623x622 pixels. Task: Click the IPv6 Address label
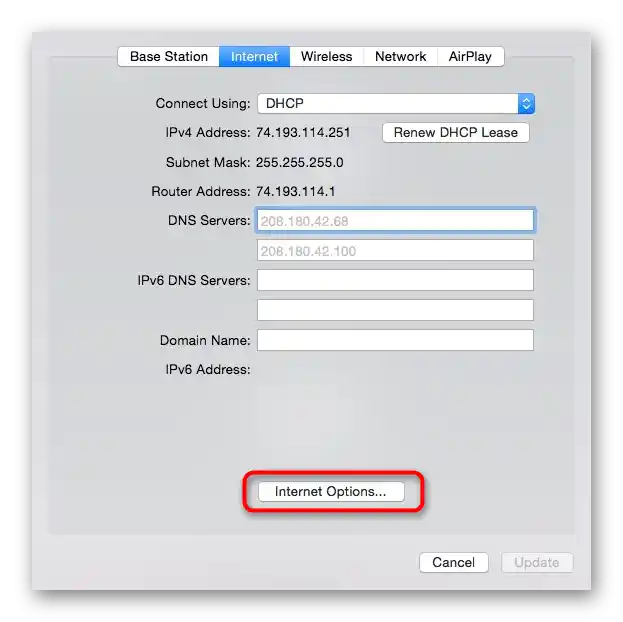pos(208,370)
